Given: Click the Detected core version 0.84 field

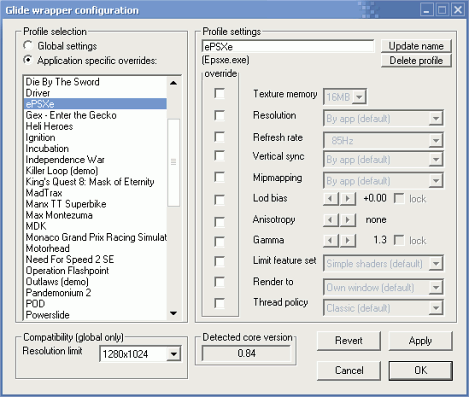Looking at the screenshot, I should [x=246, y=353].
